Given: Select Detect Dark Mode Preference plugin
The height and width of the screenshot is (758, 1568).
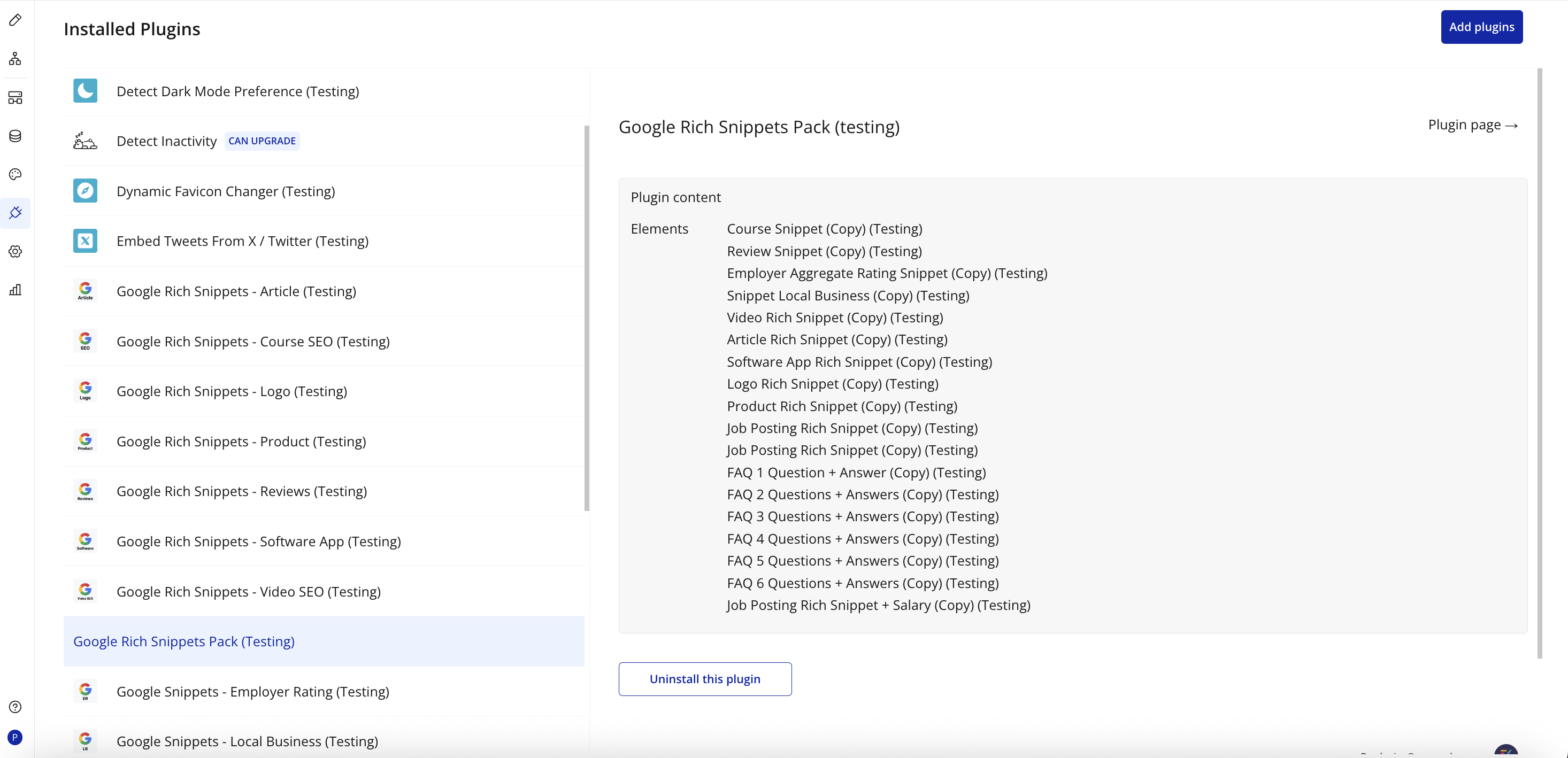Looking at the screenshot, I should [237, 91].
